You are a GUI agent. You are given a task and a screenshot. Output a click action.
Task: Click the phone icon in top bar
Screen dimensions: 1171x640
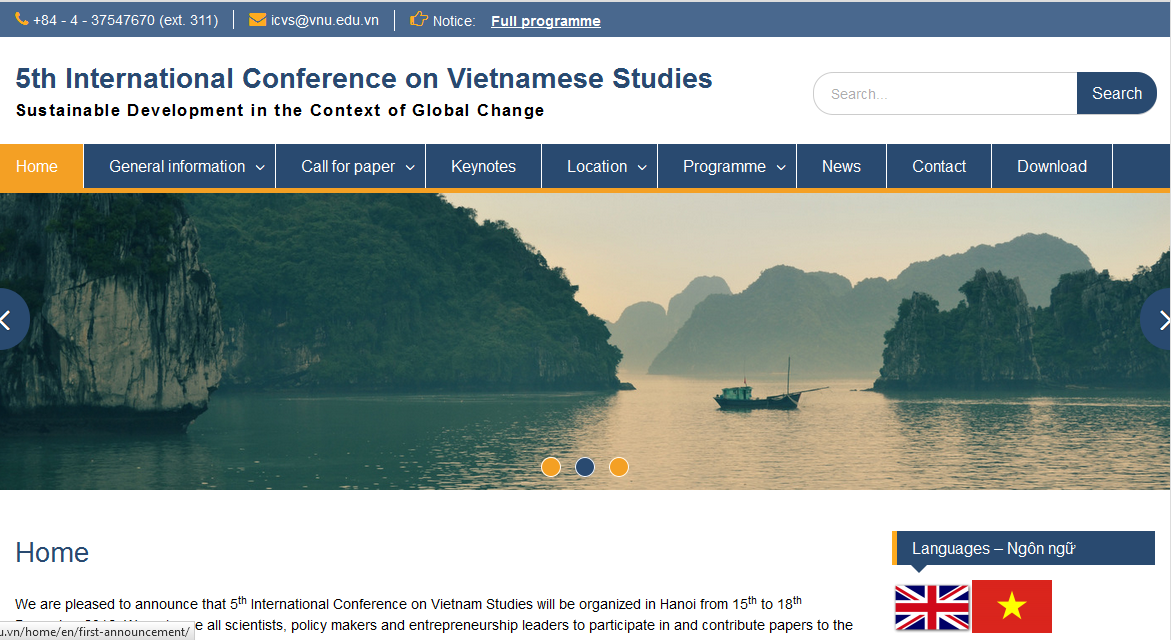pyautogui.click(x=22, y=19)
